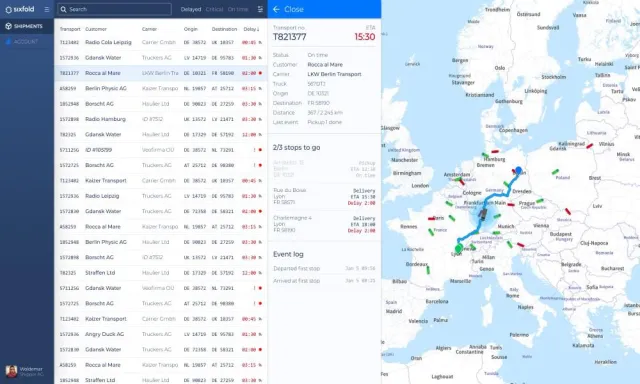The width and height of the screenshot is (640, 384).
Task: Open Woldemar user avatar
Action: (x=11, y=371)
